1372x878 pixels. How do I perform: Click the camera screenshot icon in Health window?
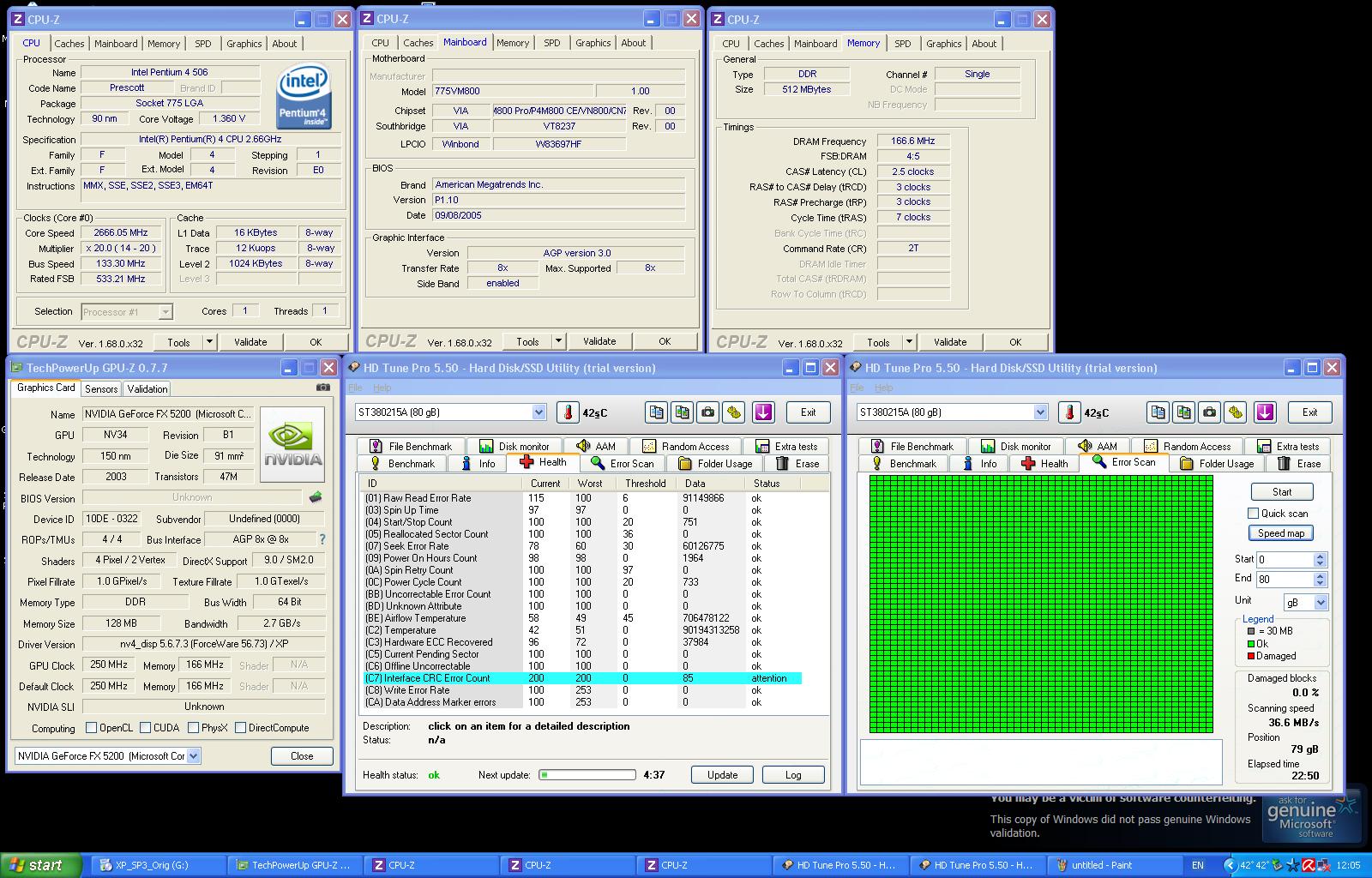[707, 412]
